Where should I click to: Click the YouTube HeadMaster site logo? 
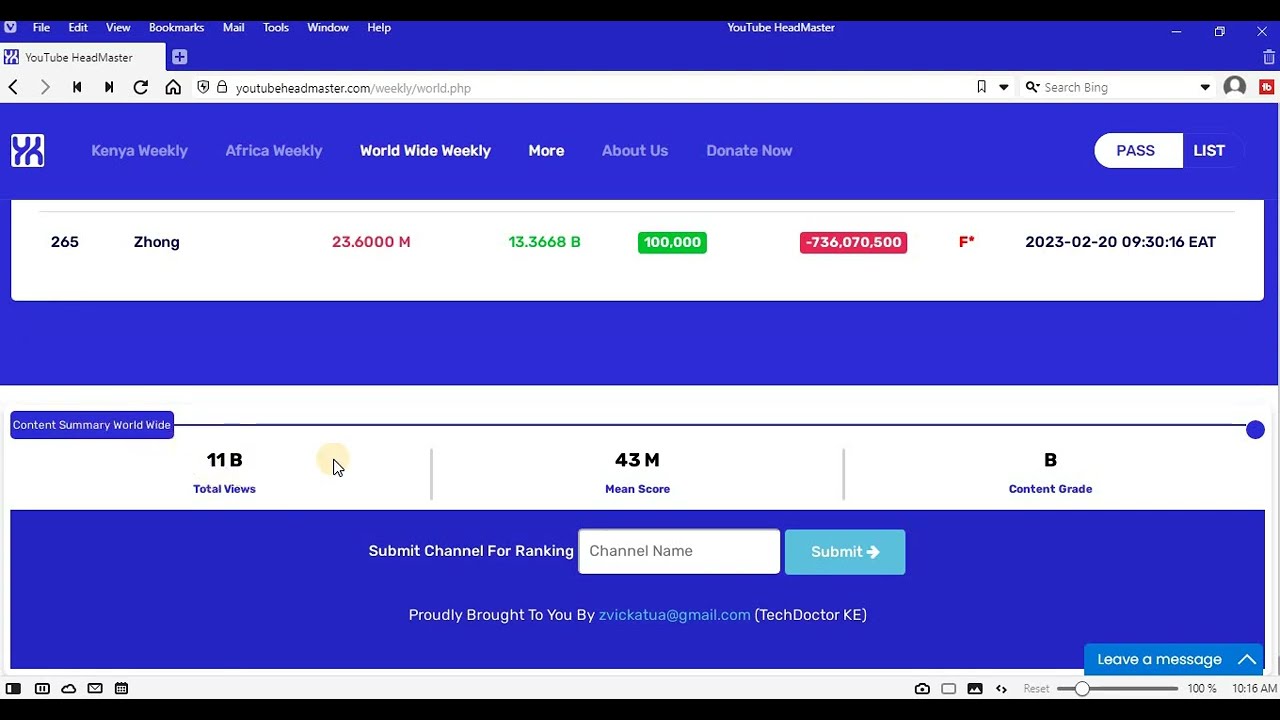(28, 150)
